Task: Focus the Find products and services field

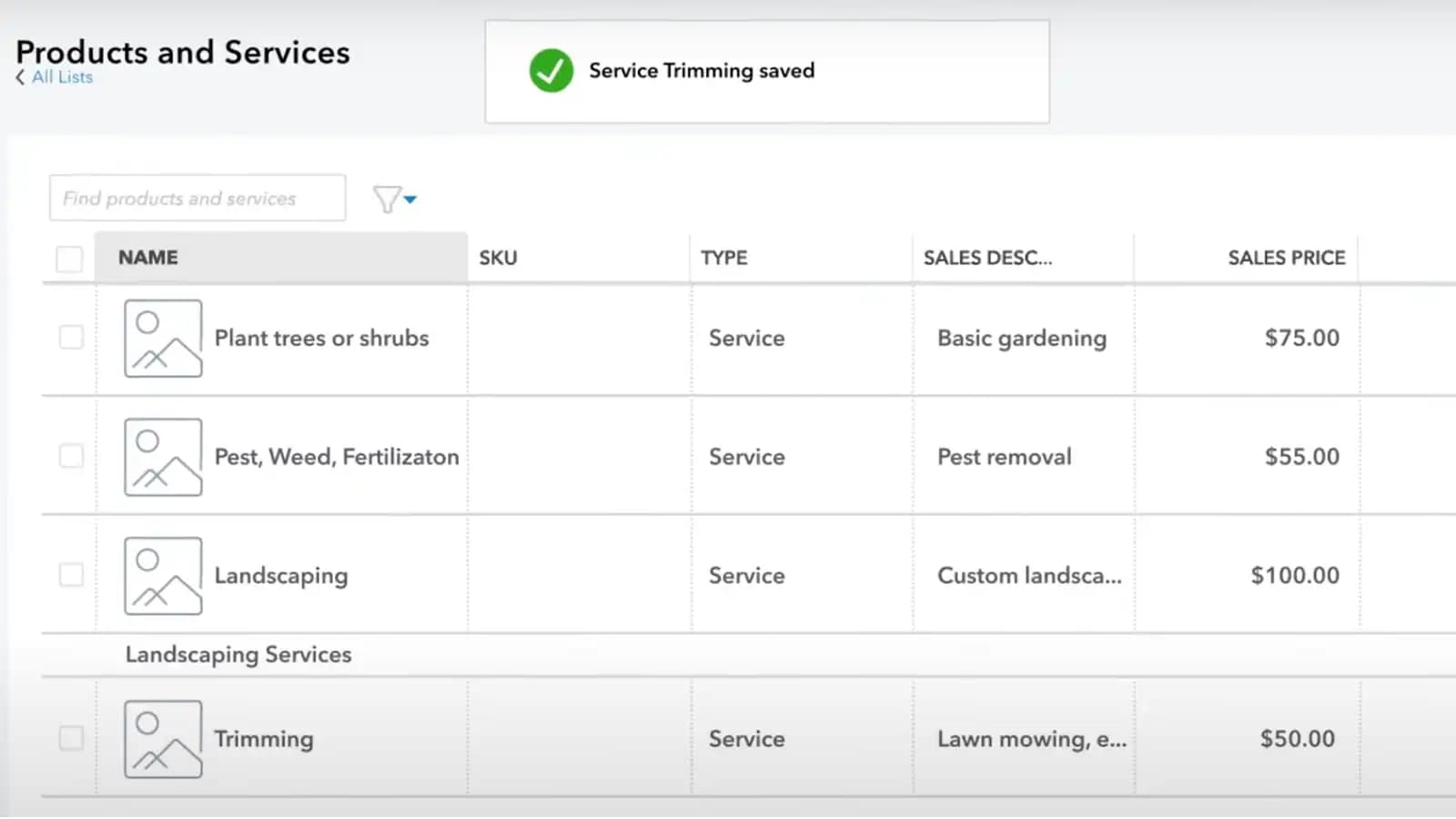Action: [197, 198]
